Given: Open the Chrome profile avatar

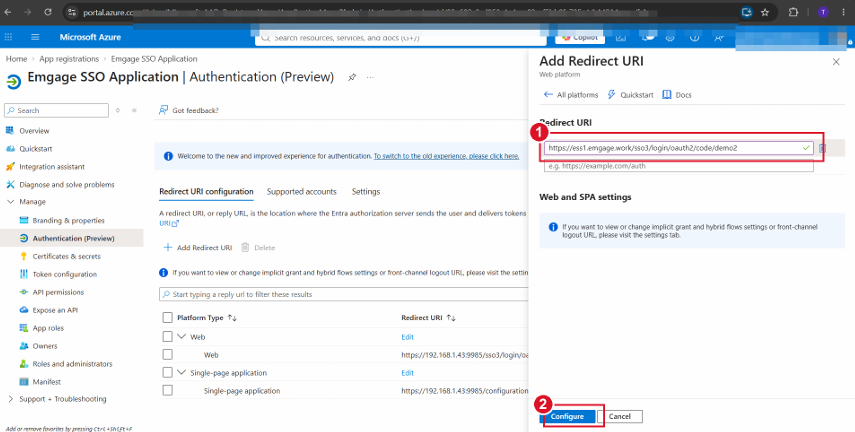Looking at the screenshot, I should pos(823,12).
